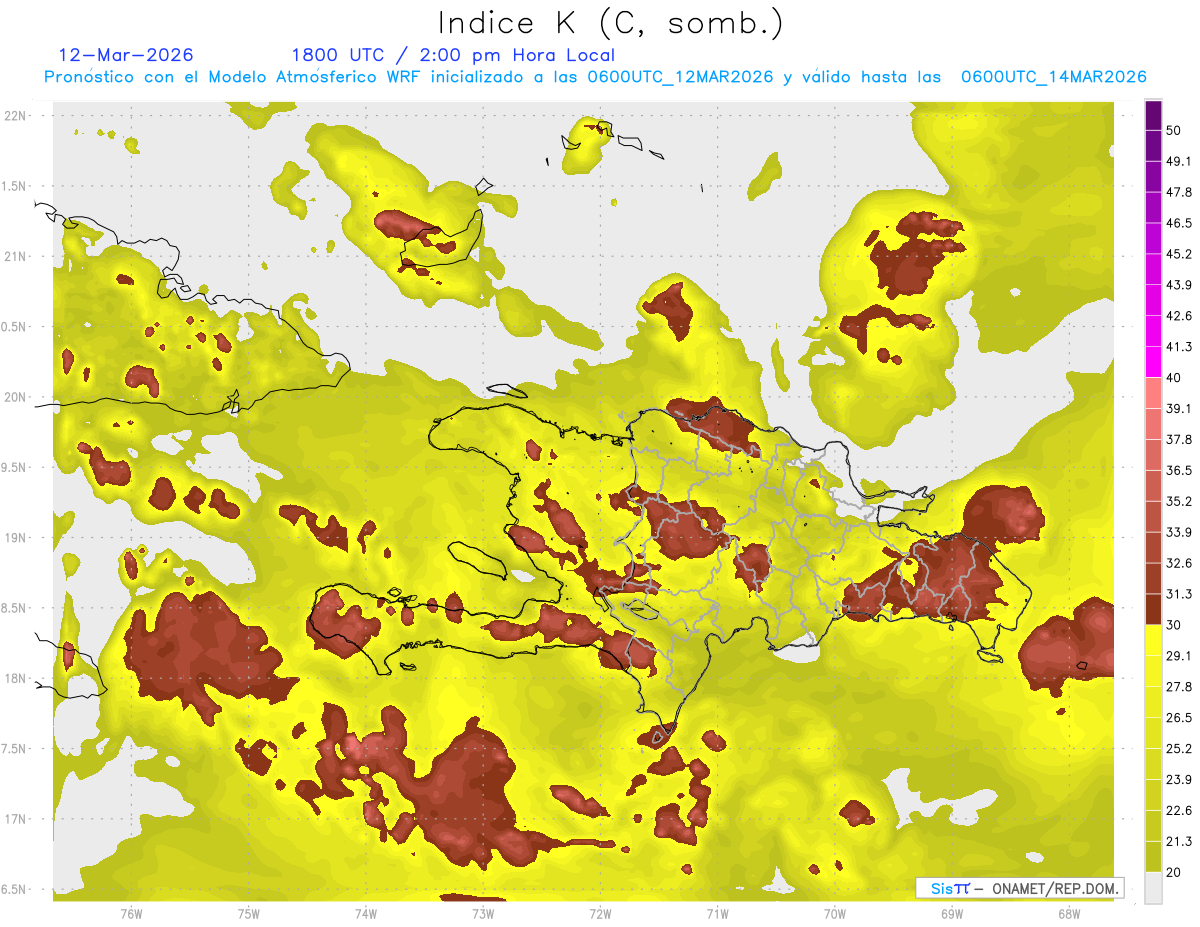Screen dimensions: 1200x927
Task: Click the "75W" longitude label
Action: click(x=248, y=914)
